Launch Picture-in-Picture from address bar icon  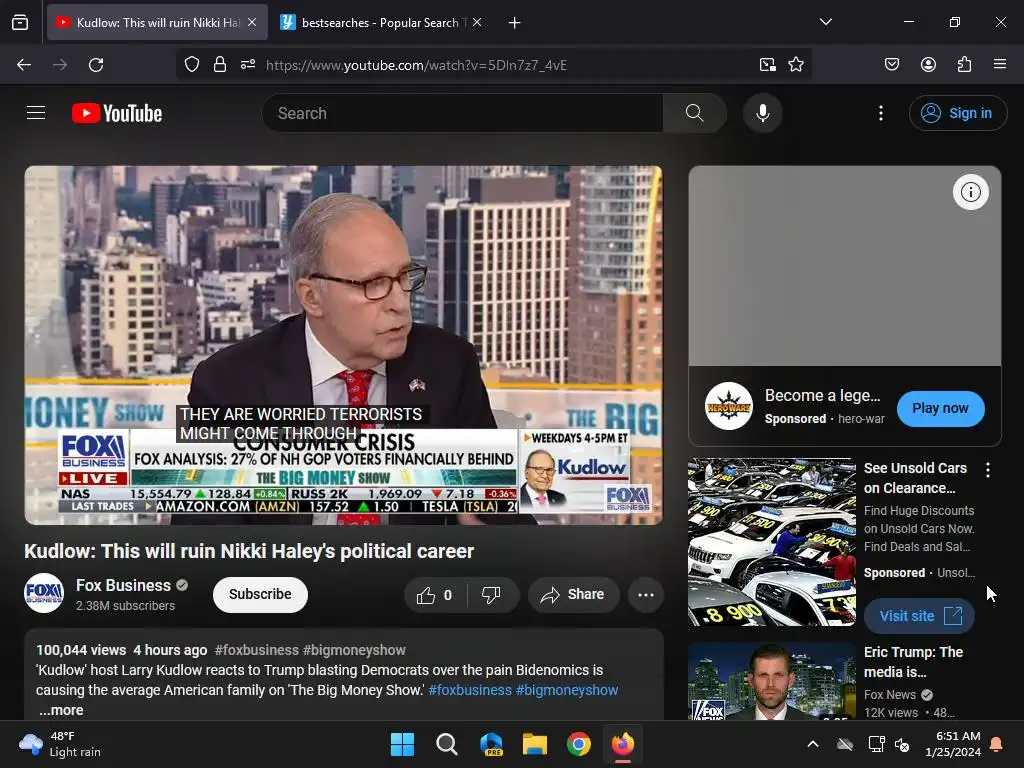[767, 65]
